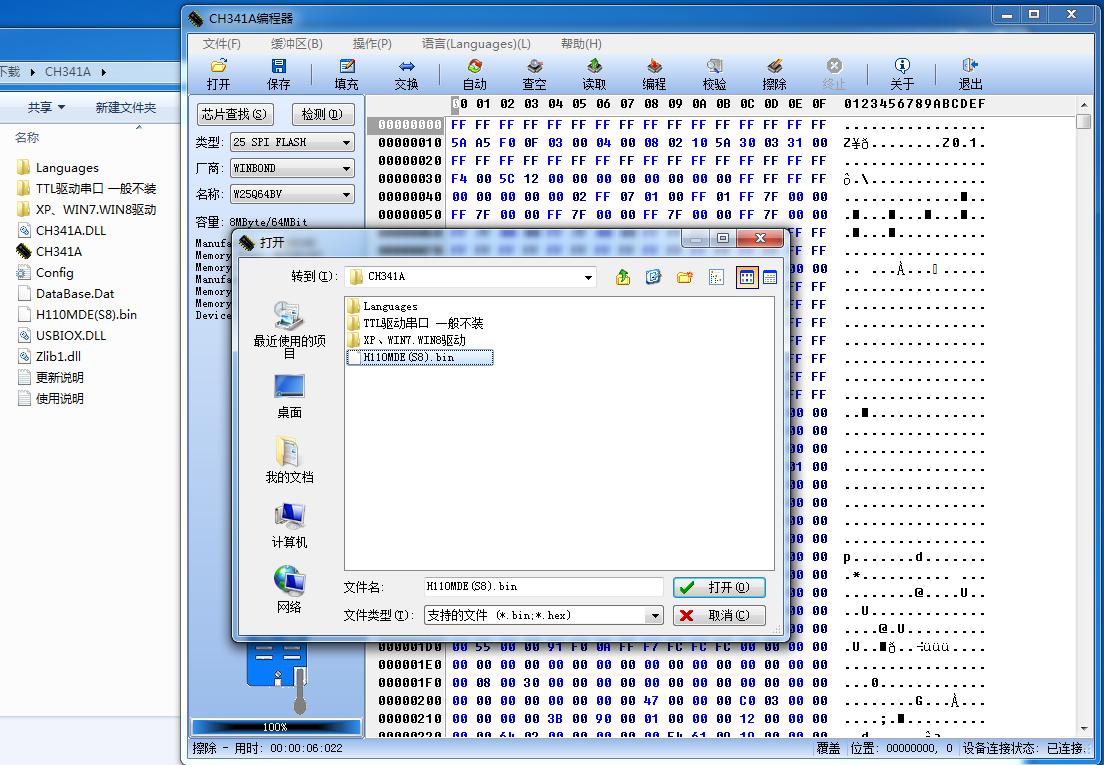Click the Erase (擦除) toolbar icon
Screen dimensions: 1104x765
click(x=774, y=74)
